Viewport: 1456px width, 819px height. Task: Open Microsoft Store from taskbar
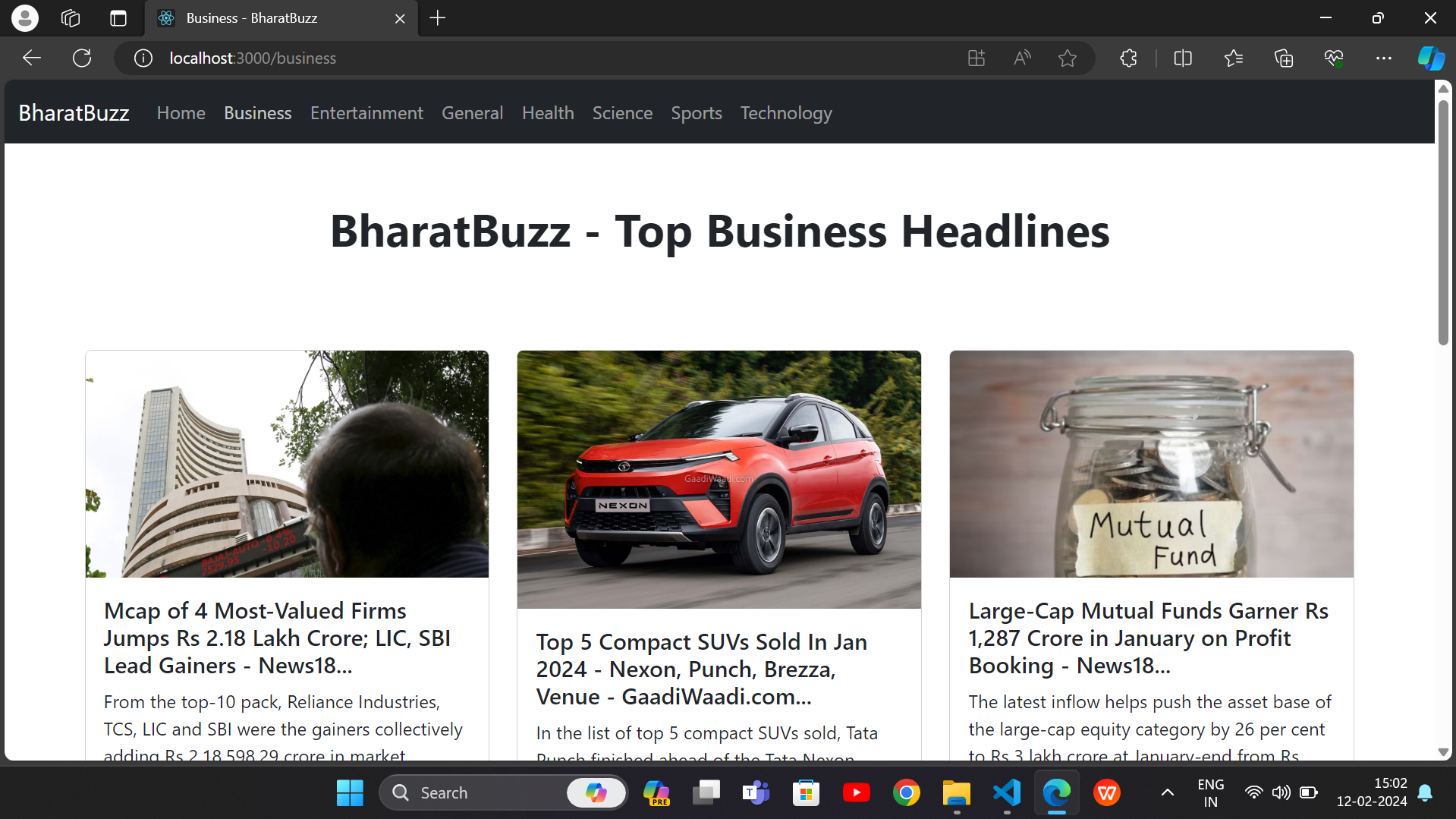[x=806, y=793]
